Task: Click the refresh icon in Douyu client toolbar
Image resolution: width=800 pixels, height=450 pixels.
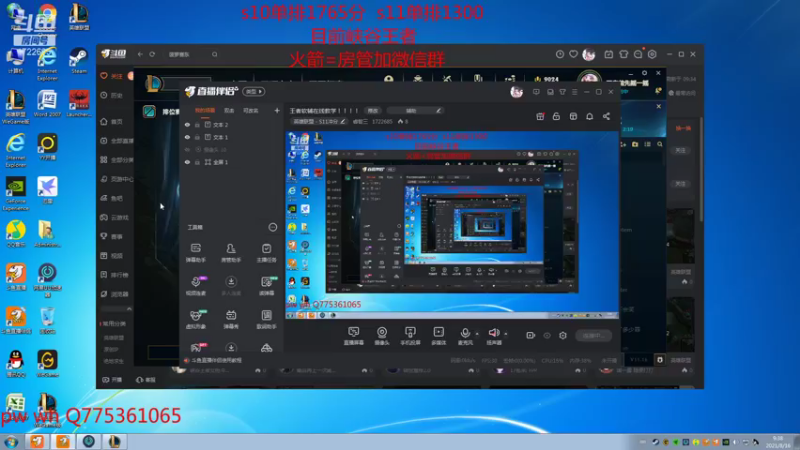Action: [x=152, y=54]
